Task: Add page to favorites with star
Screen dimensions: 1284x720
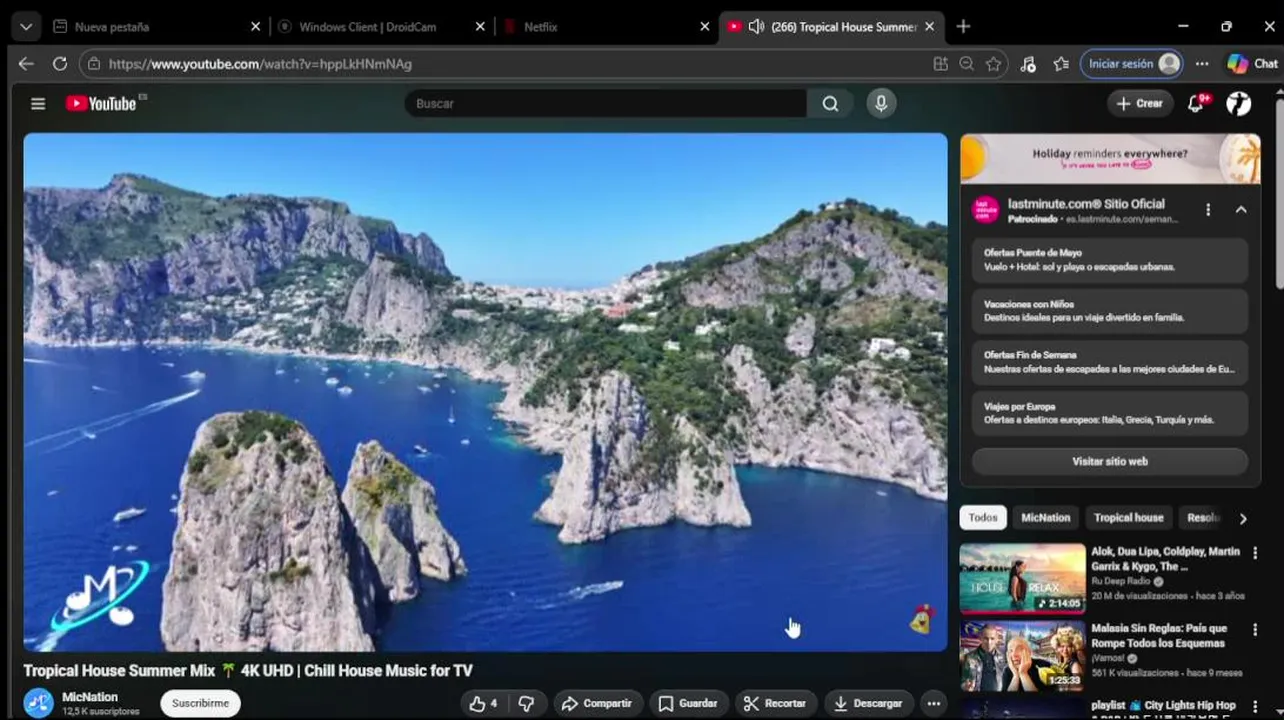Action: (993, 63)
